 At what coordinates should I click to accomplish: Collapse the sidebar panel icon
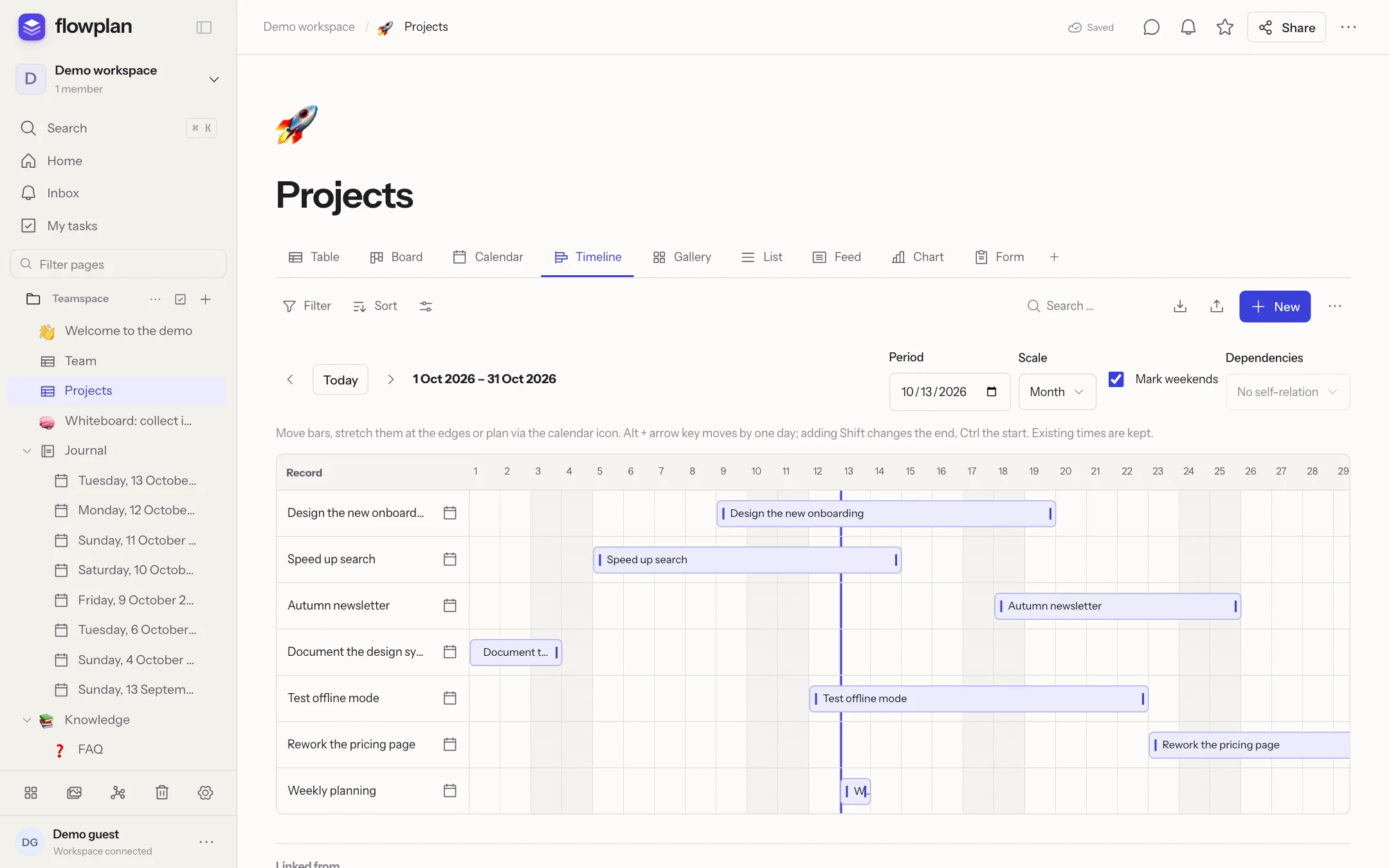pos(204,27)
